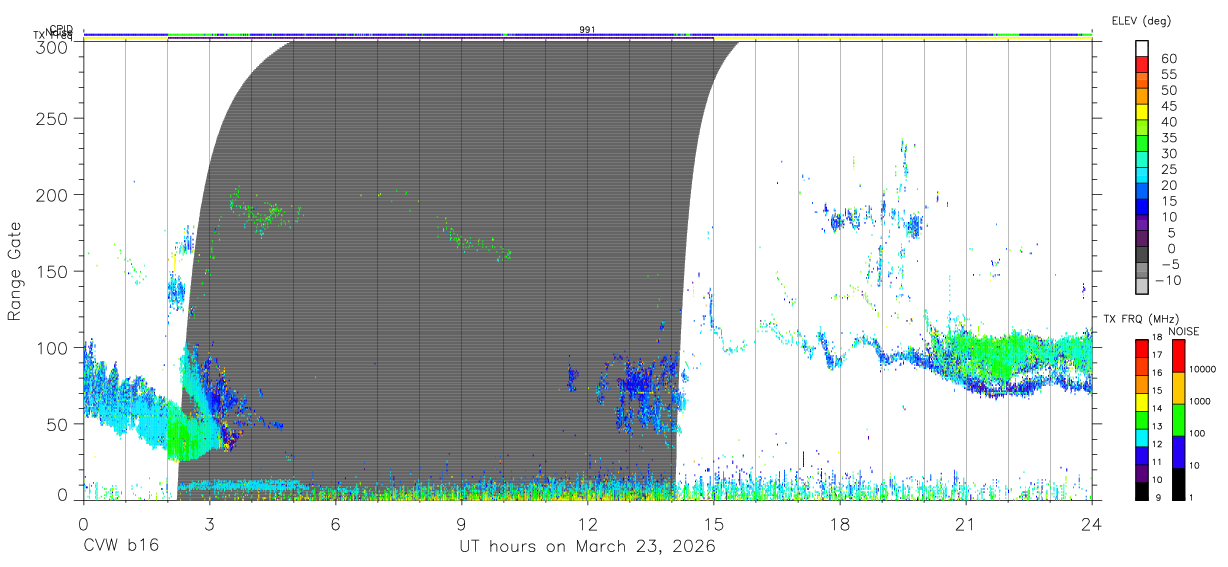The image size is (1228, 567).
Task: Pick the light gray bottom ELEV swatch
Action: click(1143, 285)
